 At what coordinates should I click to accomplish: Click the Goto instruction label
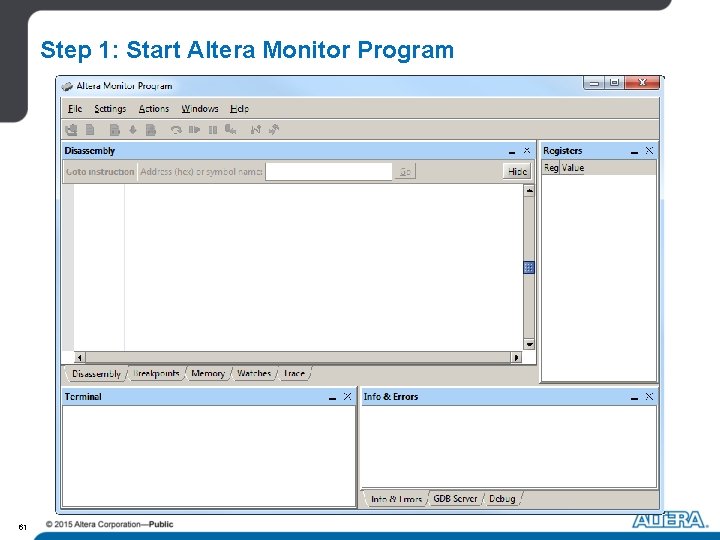[100, 172]
